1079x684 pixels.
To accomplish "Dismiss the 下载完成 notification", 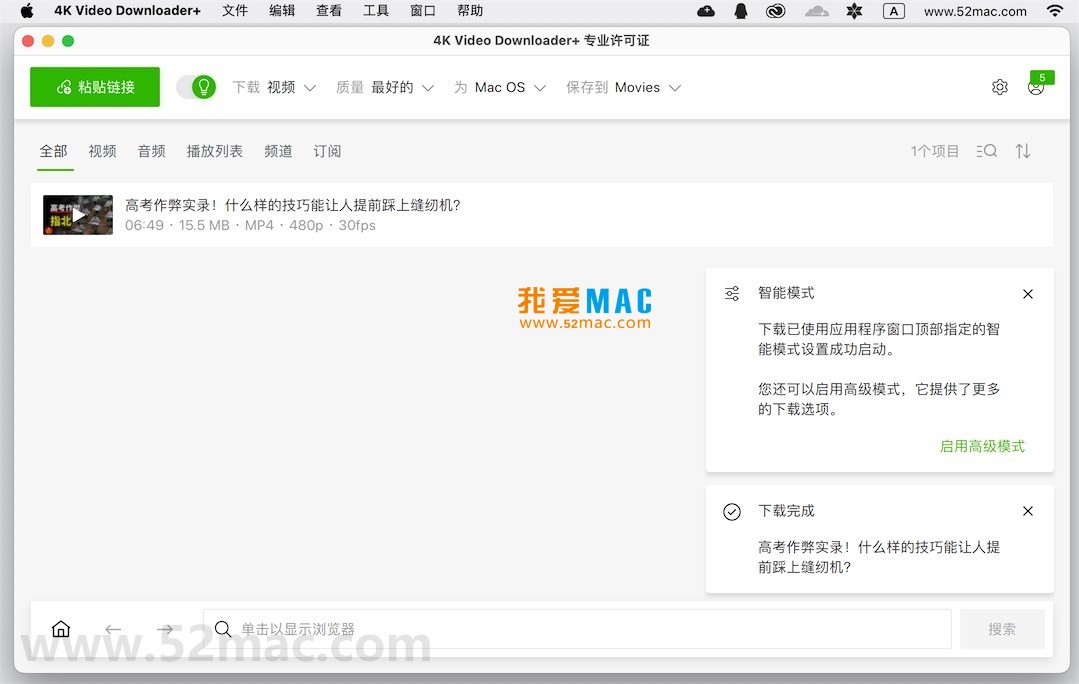I will [1027, 511].
